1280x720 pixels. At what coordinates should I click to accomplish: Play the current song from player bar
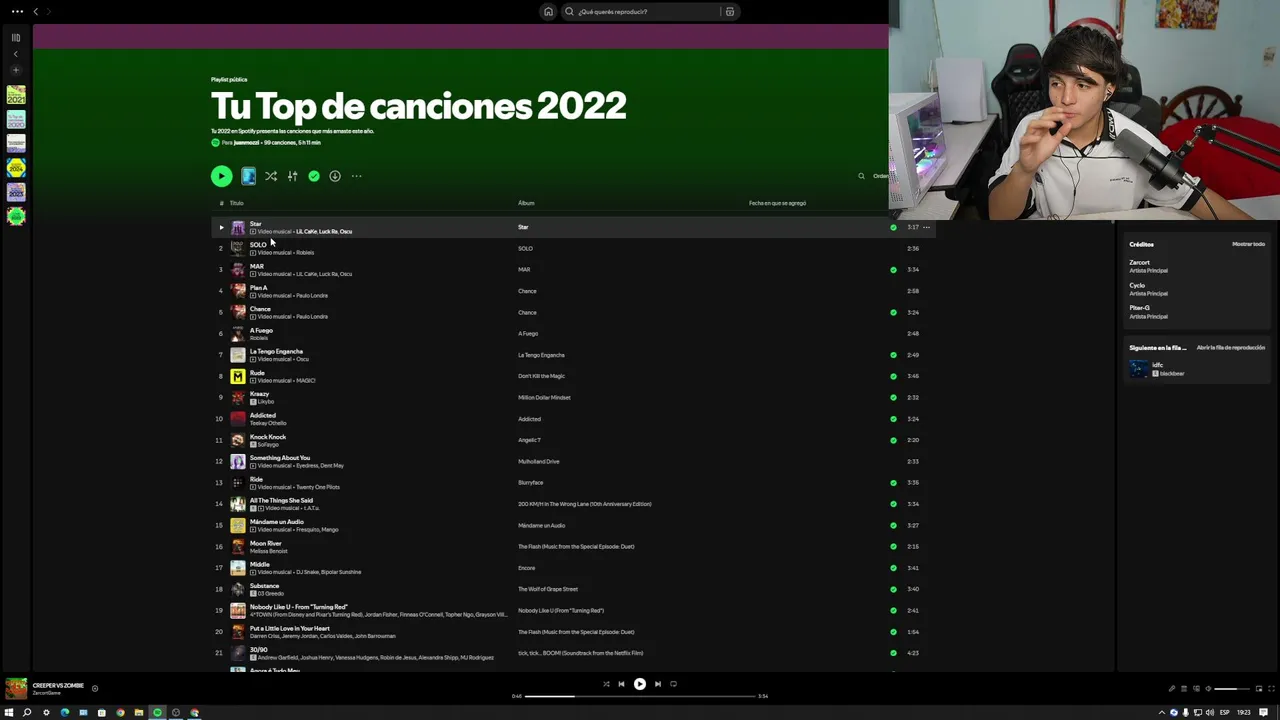click(640, 684)
